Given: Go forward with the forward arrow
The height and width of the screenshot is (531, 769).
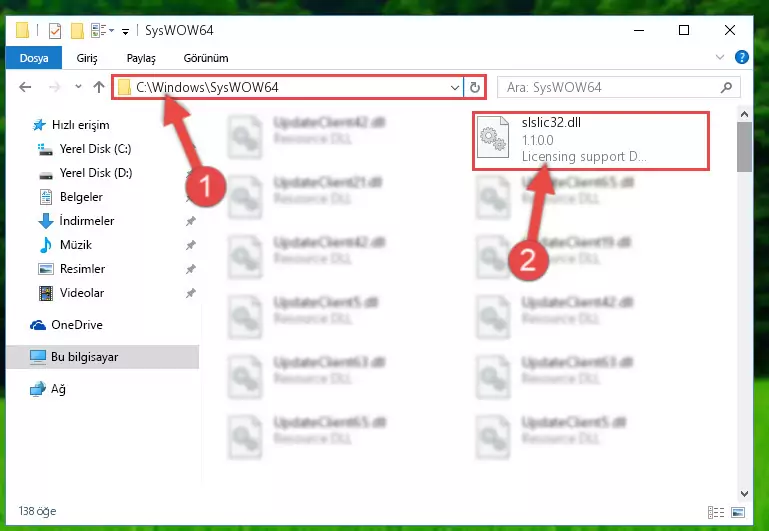Looking at the screenshot, I should 54,87.
